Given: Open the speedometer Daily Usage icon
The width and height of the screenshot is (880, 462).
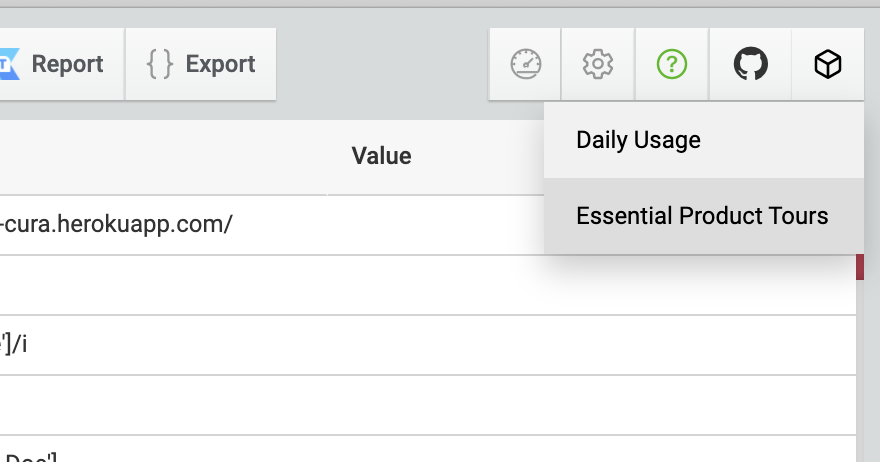Looking at the screenshot, I should click(x=525, y=64).
